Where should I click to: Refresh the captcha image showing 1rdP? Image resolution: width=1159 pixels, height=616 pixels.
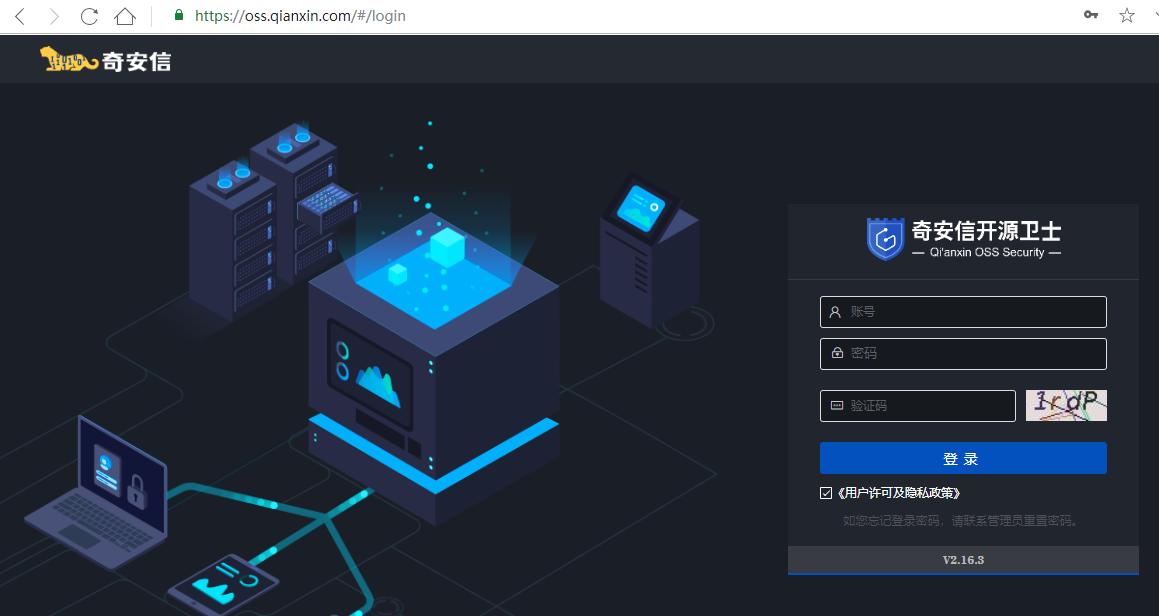pyautogui.click(x=1066, y=405)
